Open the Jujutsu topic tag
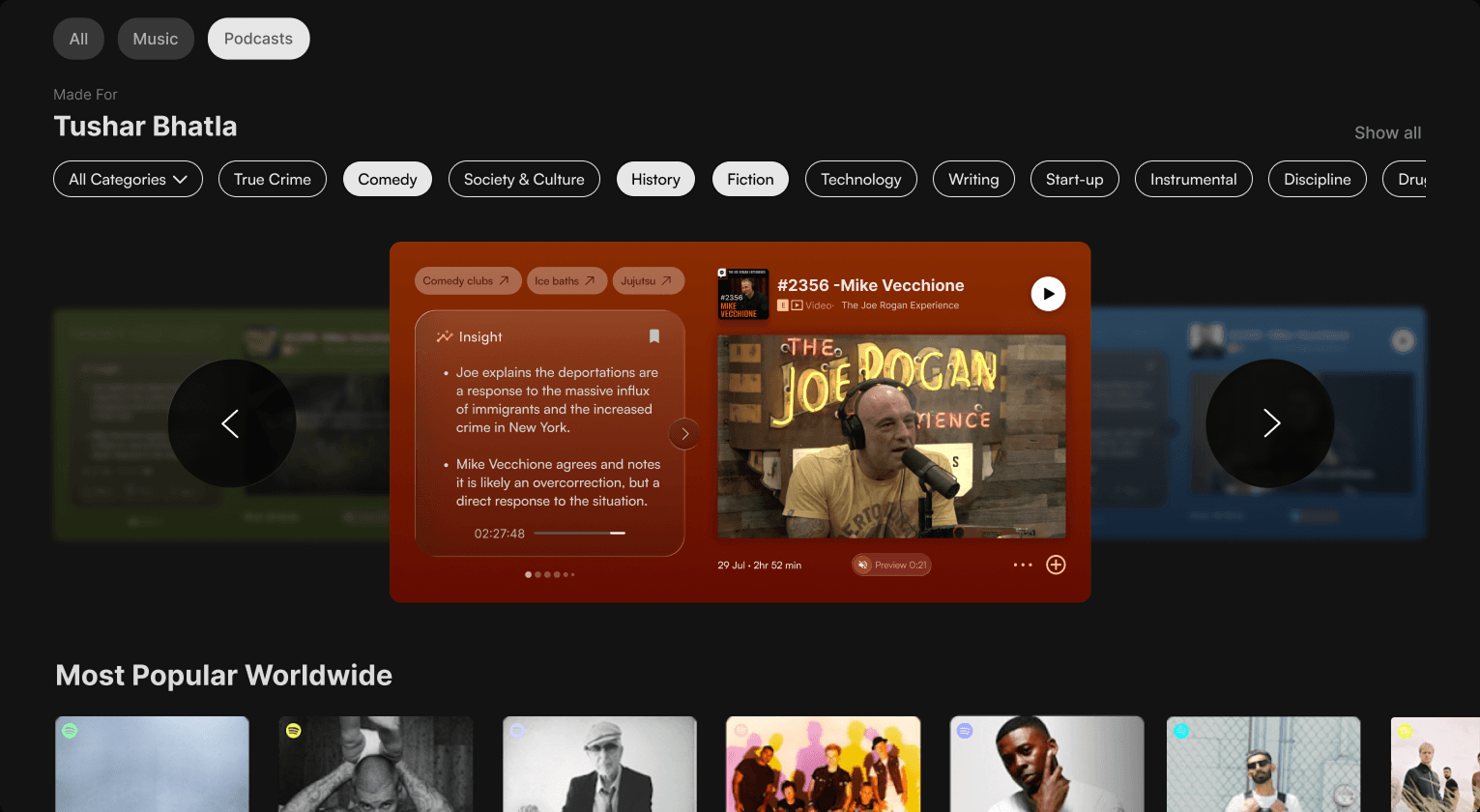This screenshot has width=1480, height=812. tap(649, 280)
